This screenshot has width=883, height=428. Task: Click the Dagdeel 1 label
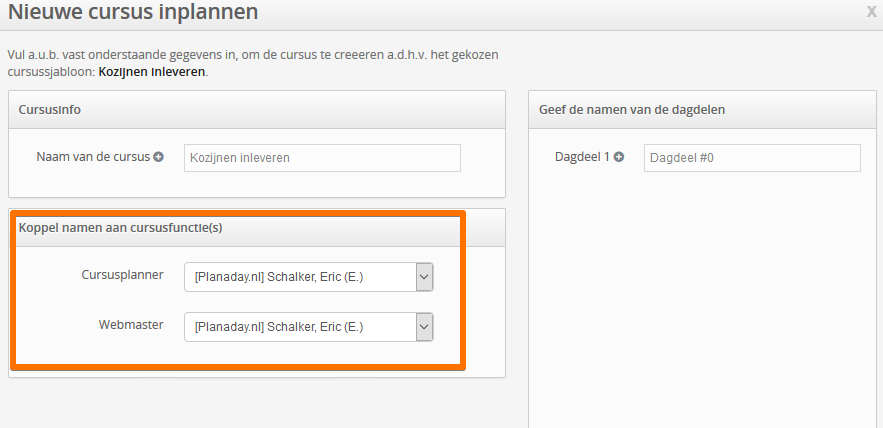point(582,157)
